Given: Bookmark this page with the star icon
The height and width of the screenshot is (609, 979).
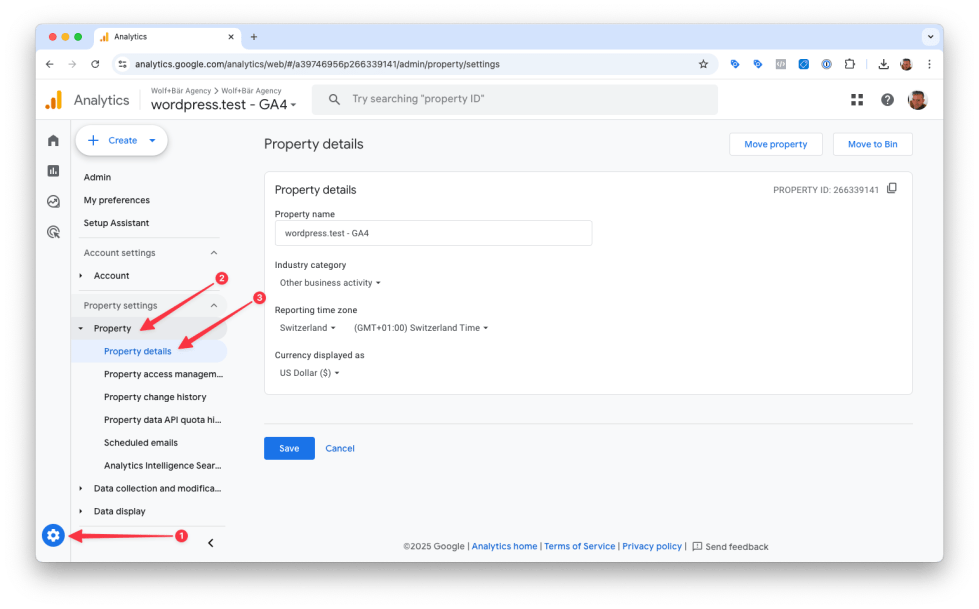Looking at the screenshot, I should 703,64.
